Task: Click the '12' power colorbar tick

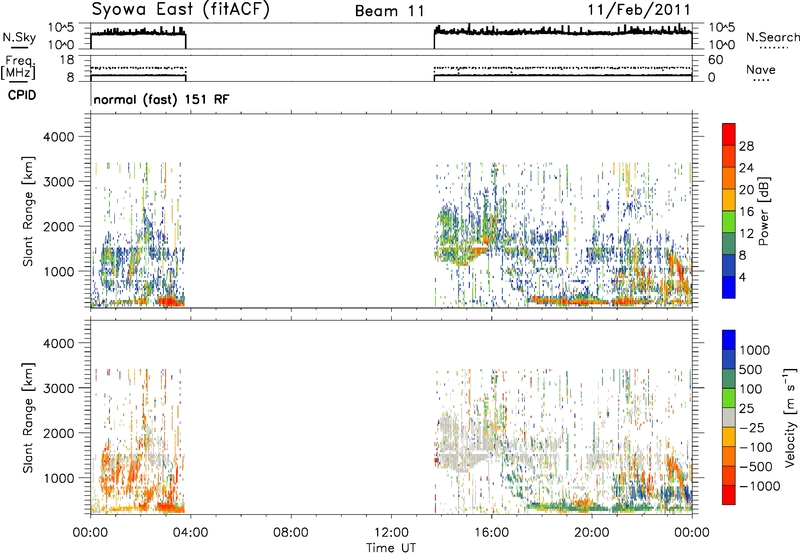Action: pos(746,233)
